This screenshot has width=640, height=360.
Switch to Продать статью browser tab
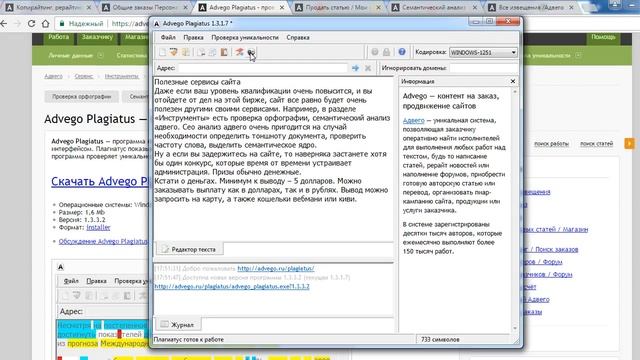tap(338, 7)
